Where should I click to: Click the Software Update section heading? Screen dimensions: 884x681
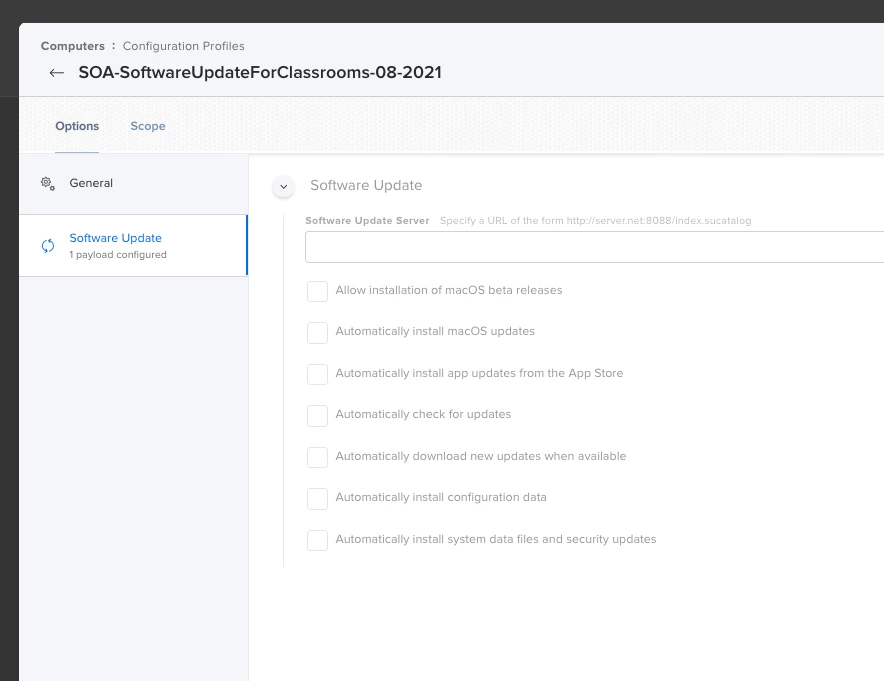(x=366, y=185)
